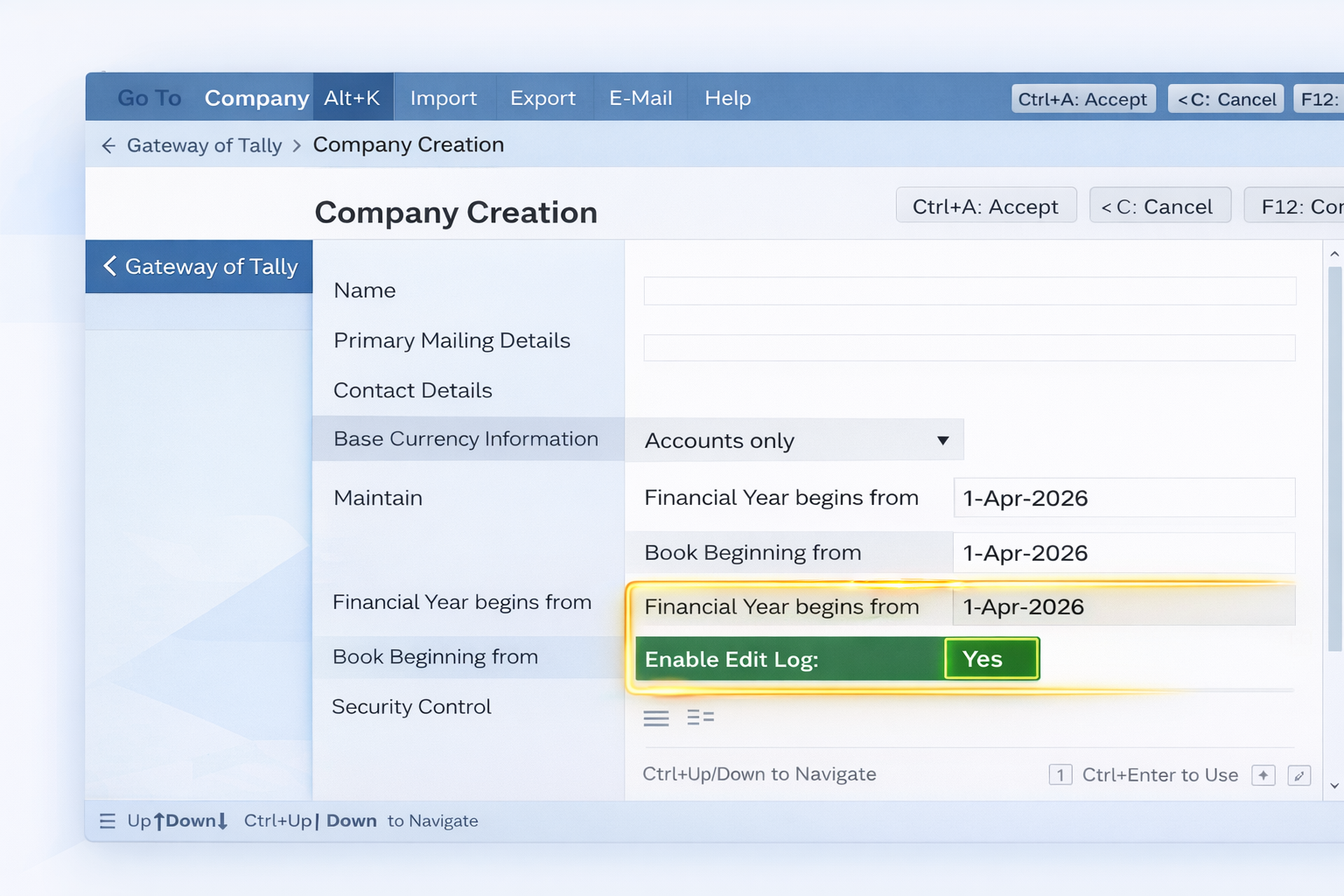This screenshot has width=1344, height=896.
Task: Click the hamburger menu in the status bar
Action: [x=107, y=821]
